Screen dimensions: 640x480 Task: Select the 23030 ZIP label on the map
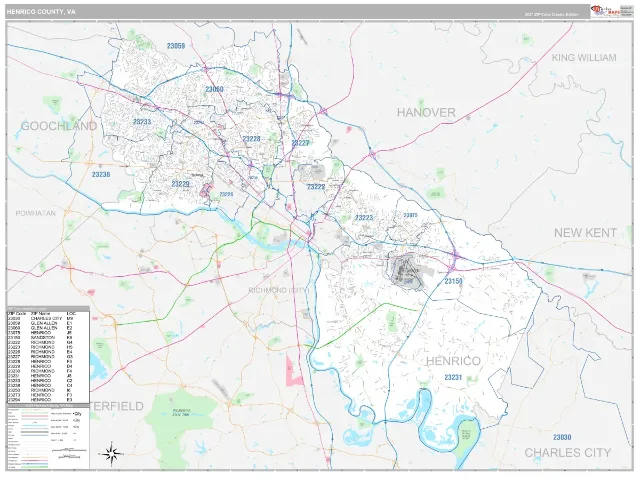coord(562,437)
